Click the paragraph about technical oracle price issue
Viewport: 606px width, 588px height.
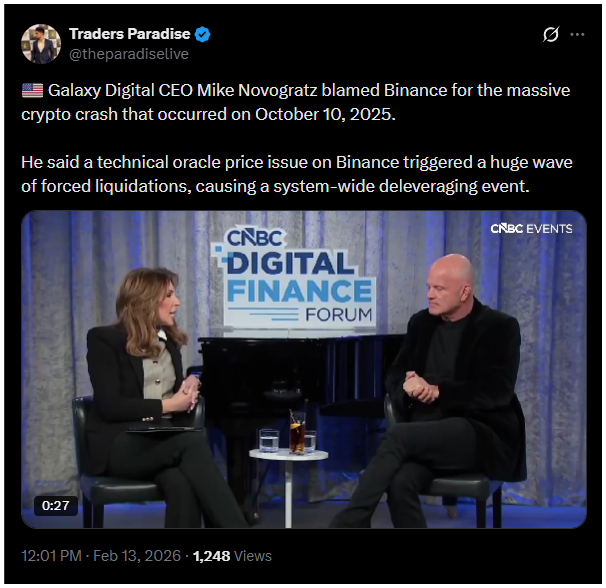click(x=297, y=174)
